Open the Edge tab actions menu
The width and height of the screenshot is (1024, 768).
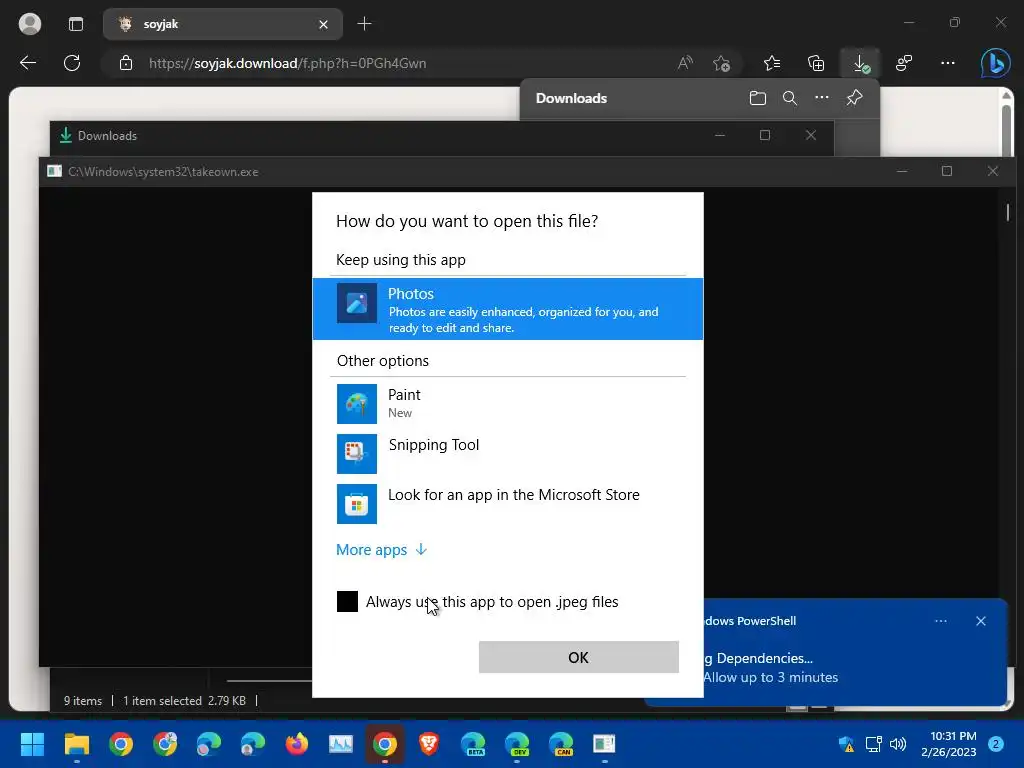[x=76, y=24]
